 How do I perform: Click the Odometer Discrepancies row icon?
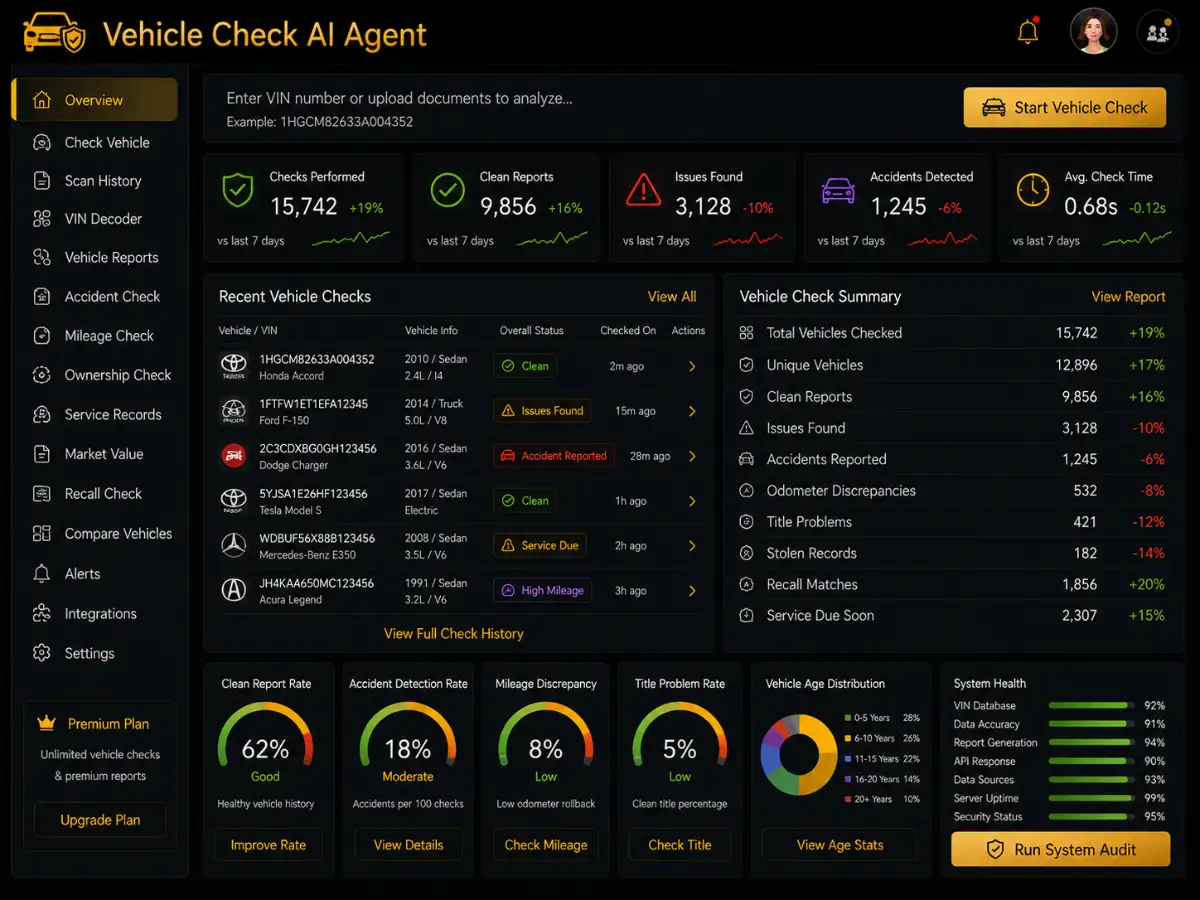[746, 491]
